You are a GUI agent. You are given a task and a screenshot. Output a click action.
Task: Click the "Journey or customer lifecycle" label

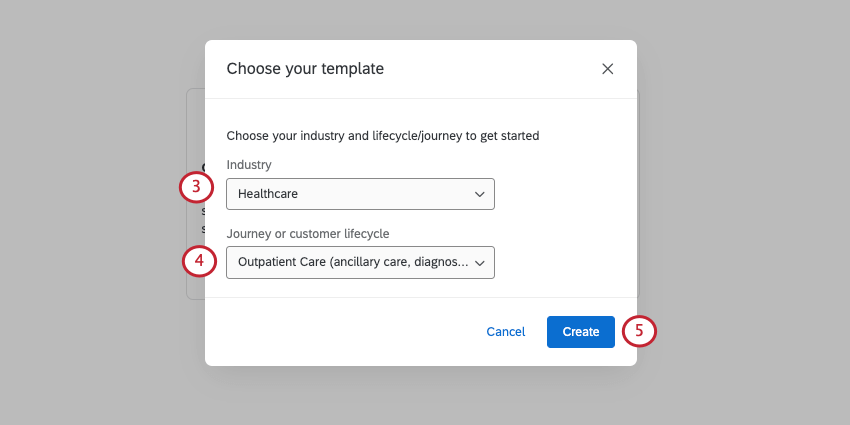click(x=307, y=234)
